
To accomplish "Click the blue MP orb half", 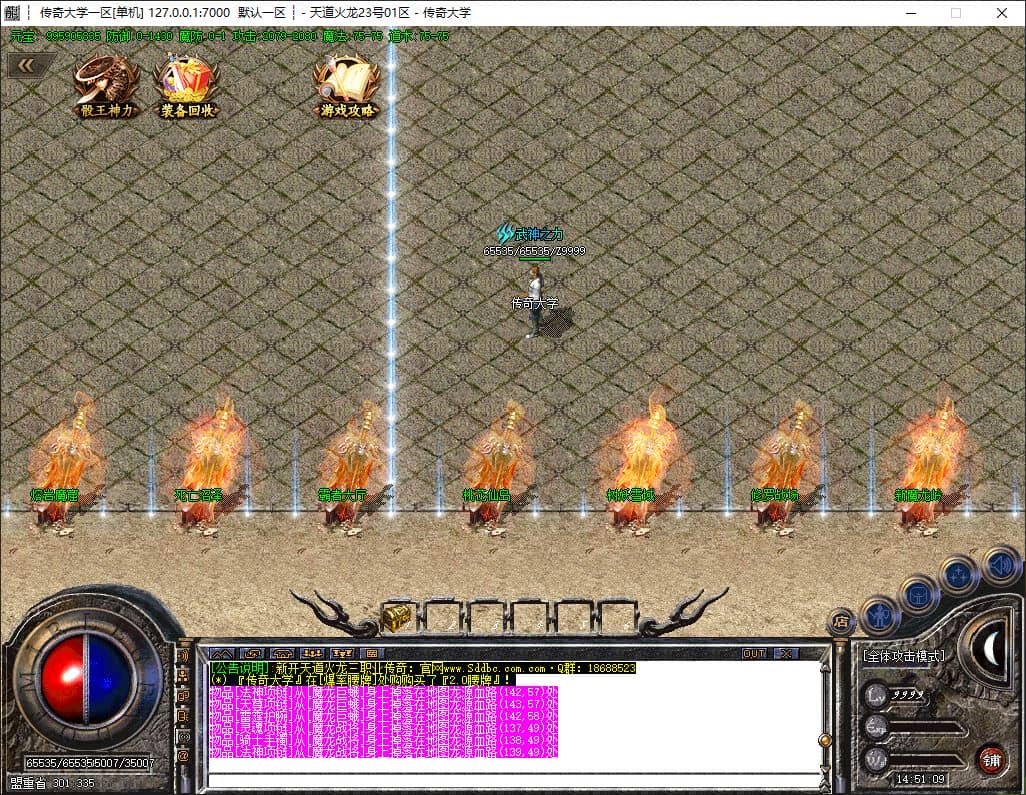I will tap(108, 679).
